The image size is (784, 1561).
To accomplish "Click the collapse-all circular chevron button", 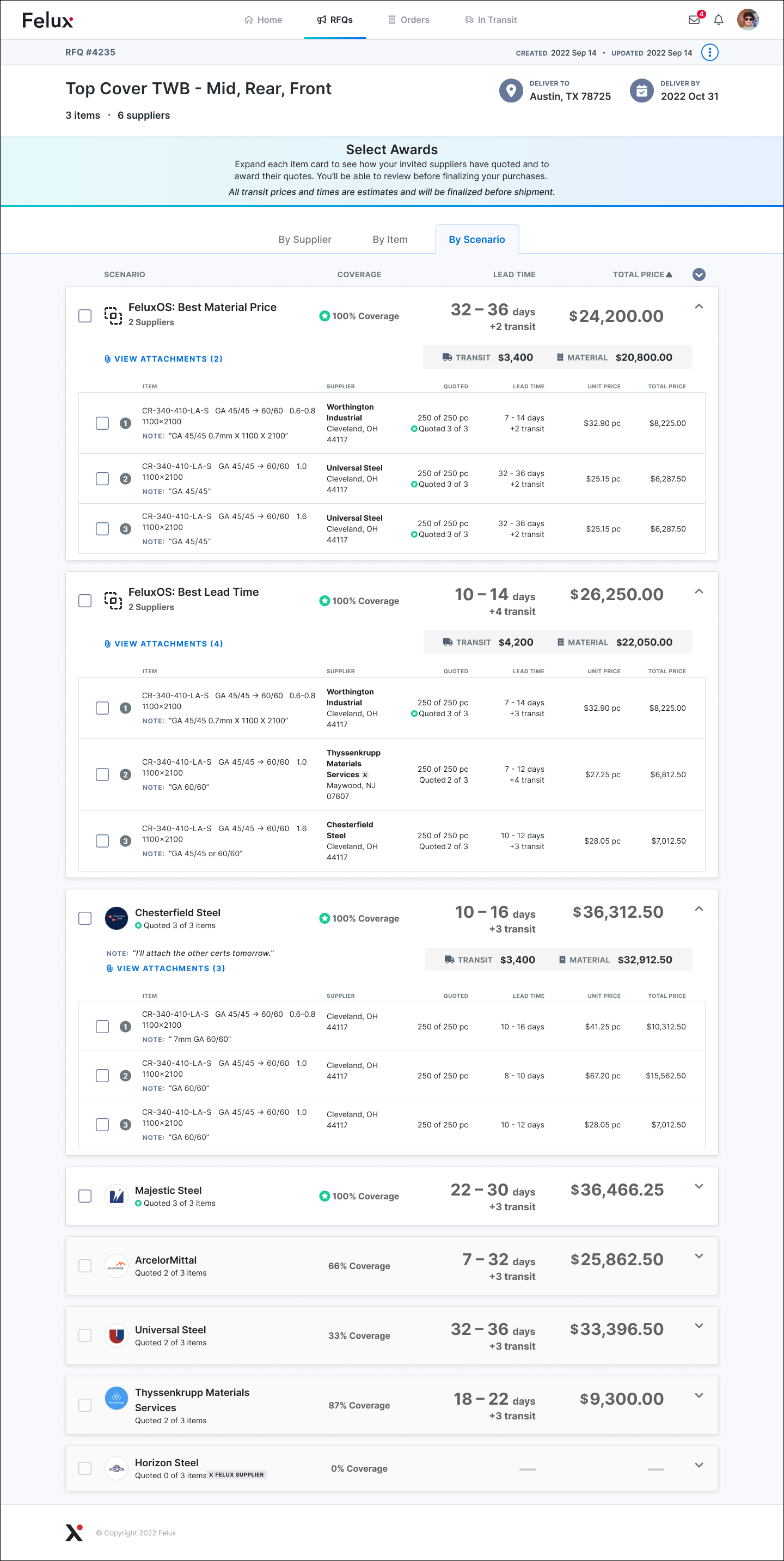I will [x=699, y=275].
